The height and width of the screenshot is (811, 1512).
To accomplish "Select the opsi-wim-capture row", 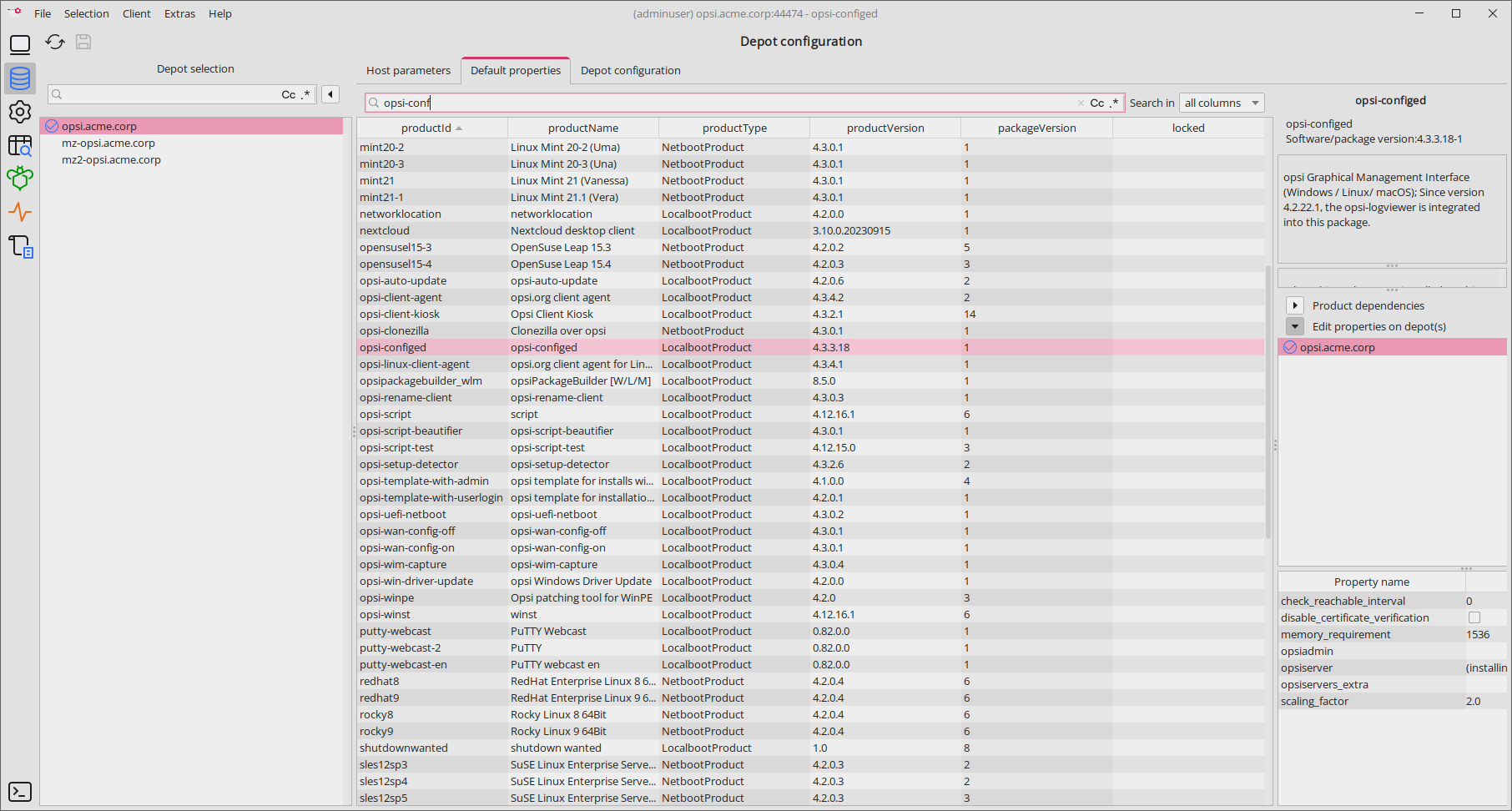I will (x=810, y=564).
